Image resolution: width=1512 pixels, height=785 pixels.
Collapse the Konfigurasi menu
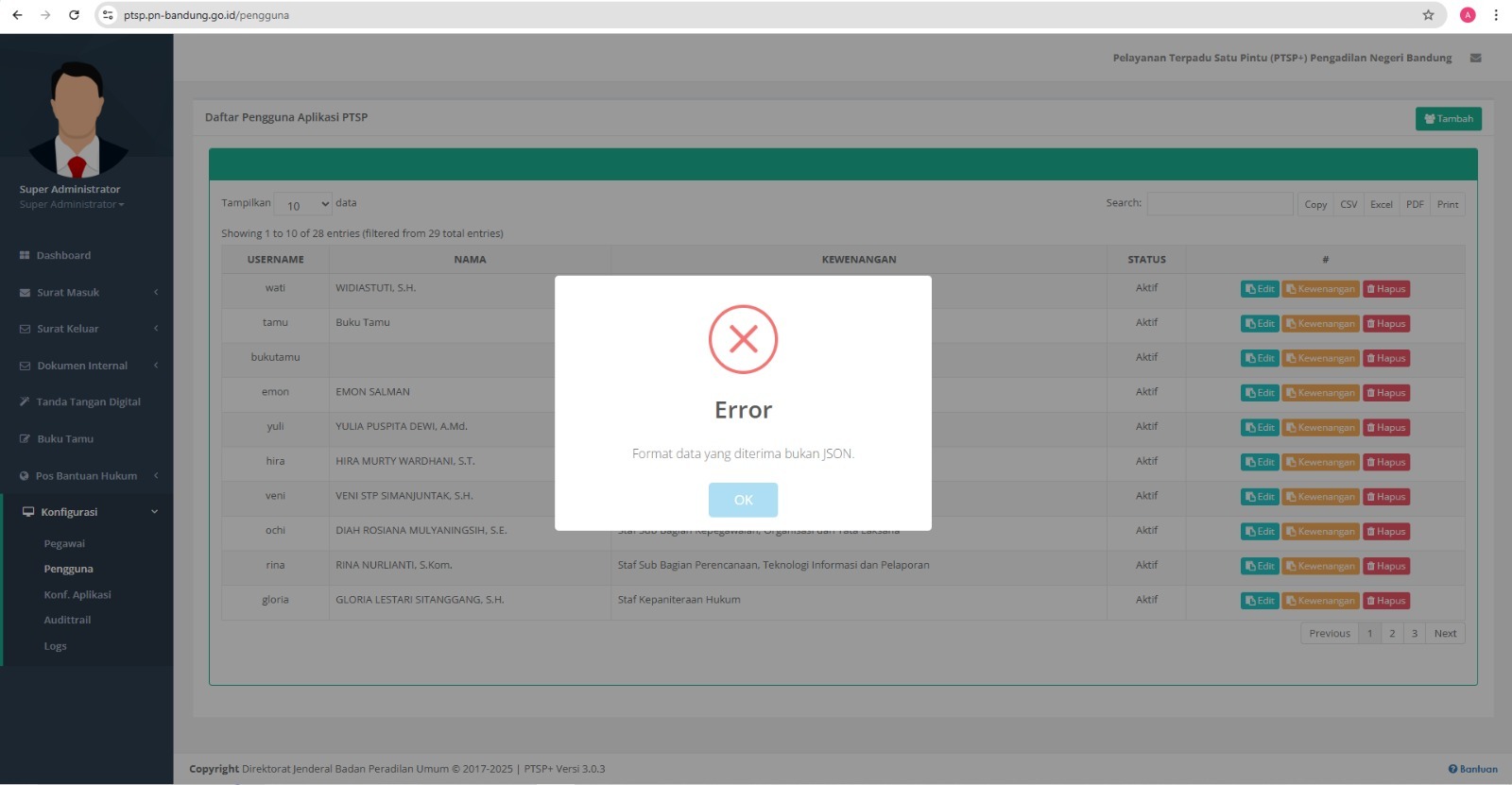(x=87, y=512)
